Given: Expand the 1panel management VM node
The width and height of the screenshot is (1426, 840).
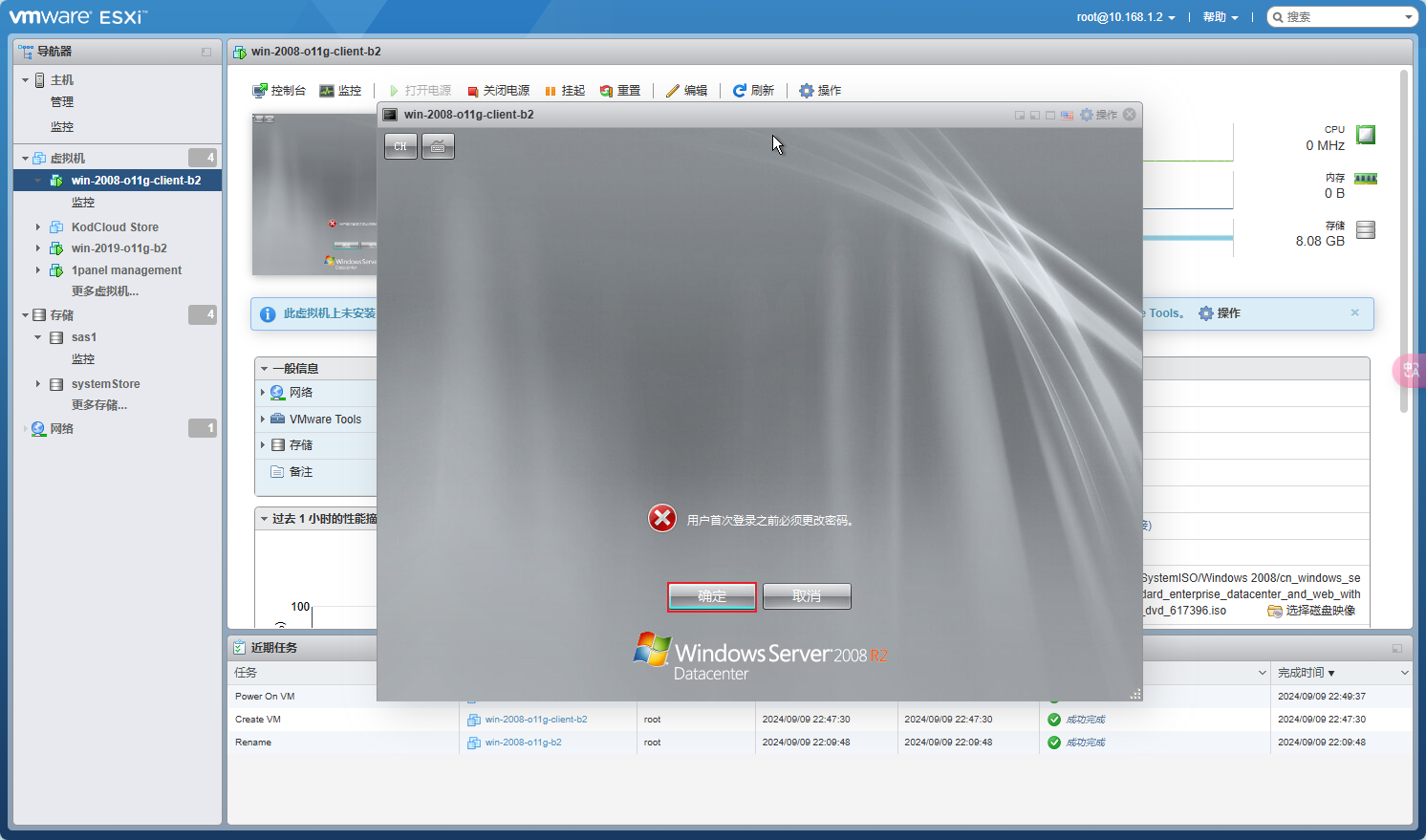Looking at the screenshot, I should [38, 270].
